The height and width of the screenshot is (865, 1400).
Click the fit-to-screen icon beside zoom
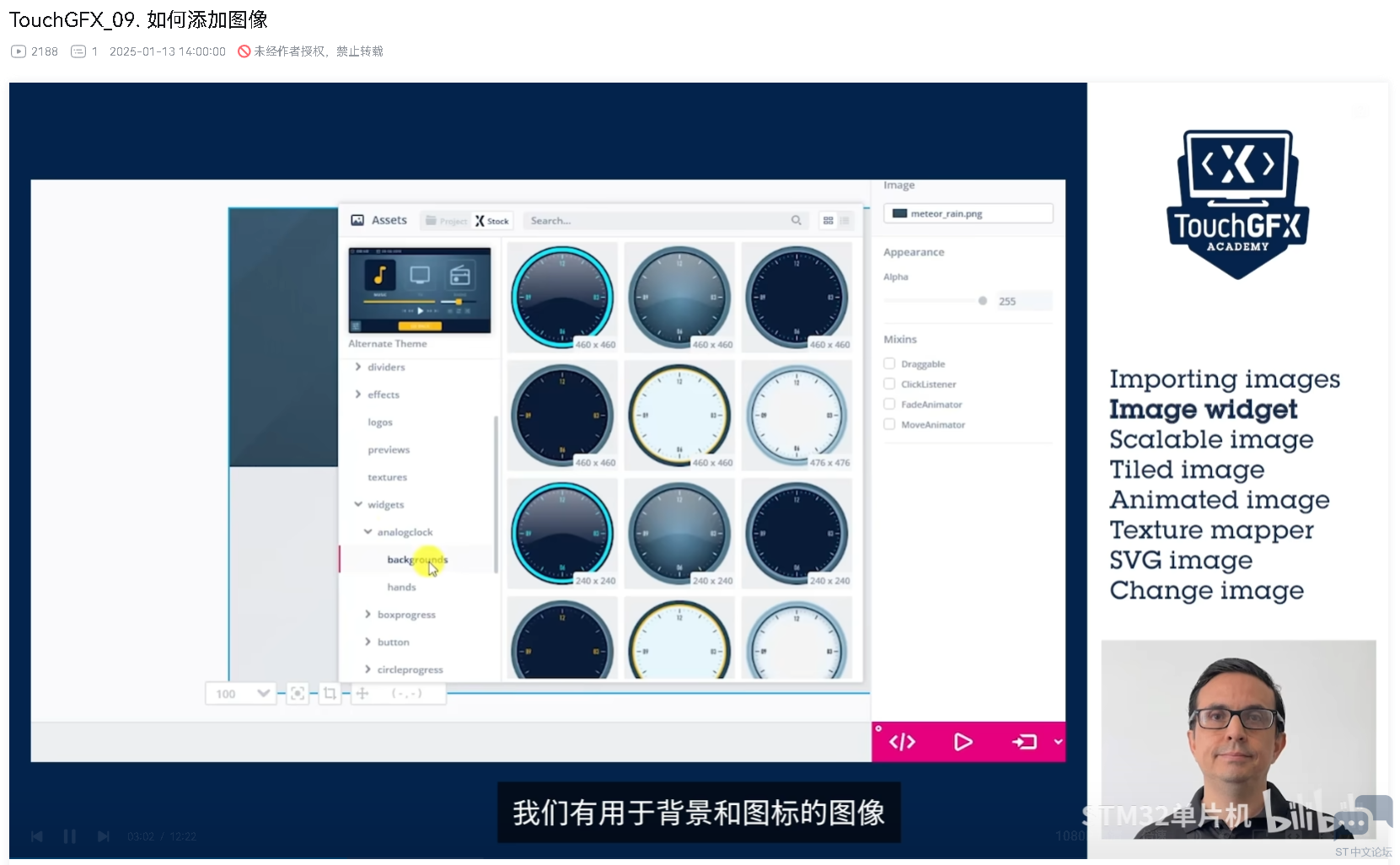(298, 694)
